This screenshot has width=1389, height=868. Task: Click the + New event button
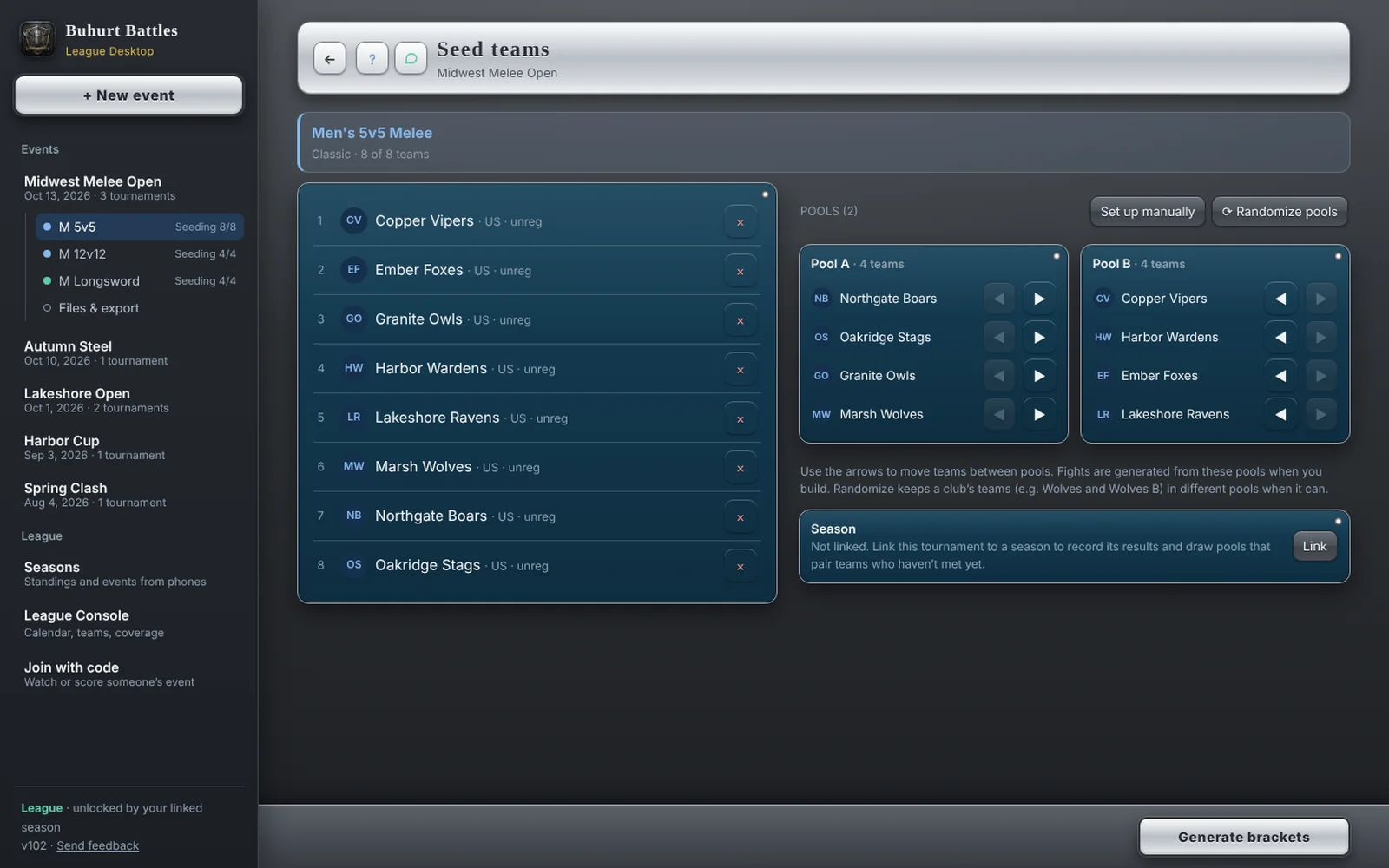(x=128, y=95)
